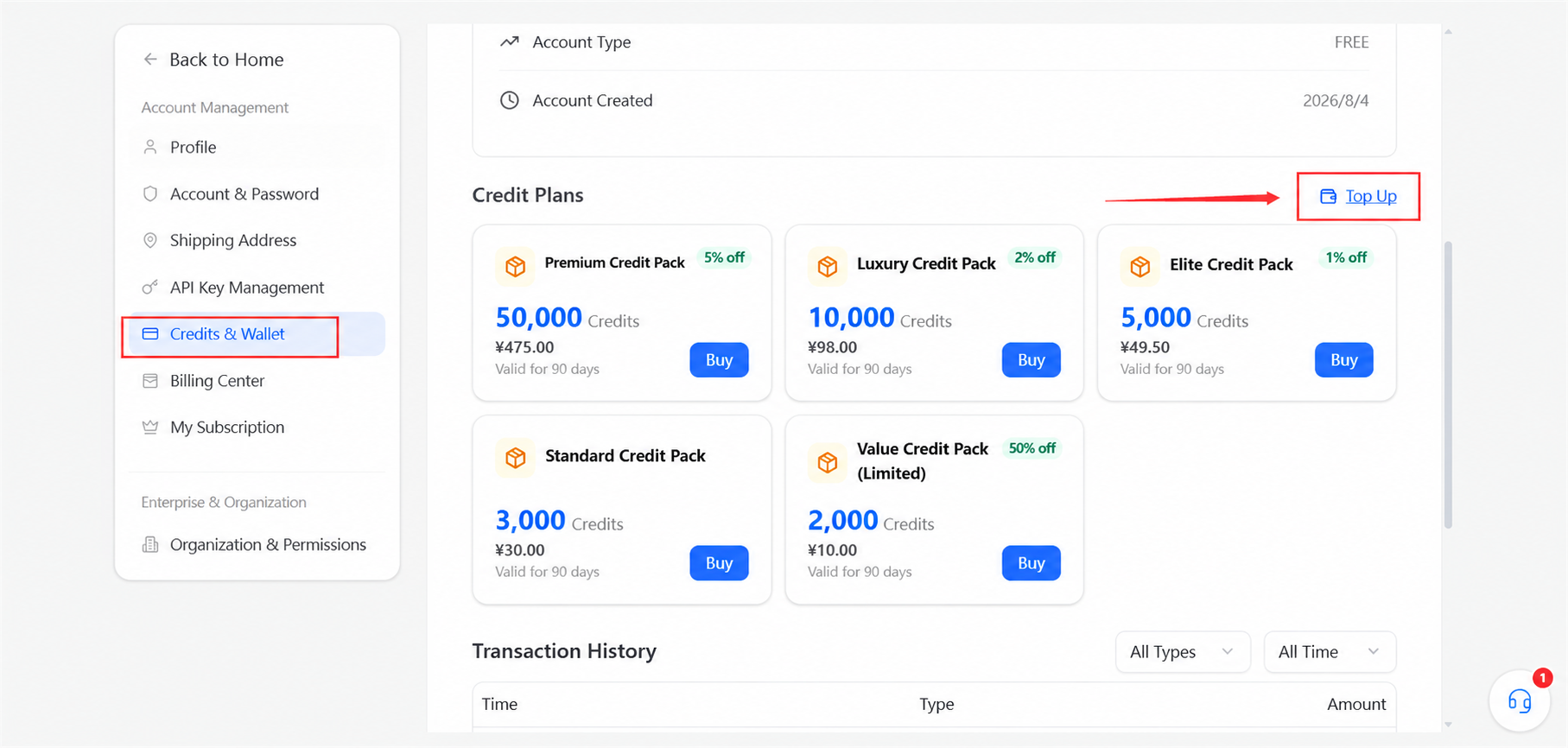Click the trend icon beside Account Type

[510, 41]
